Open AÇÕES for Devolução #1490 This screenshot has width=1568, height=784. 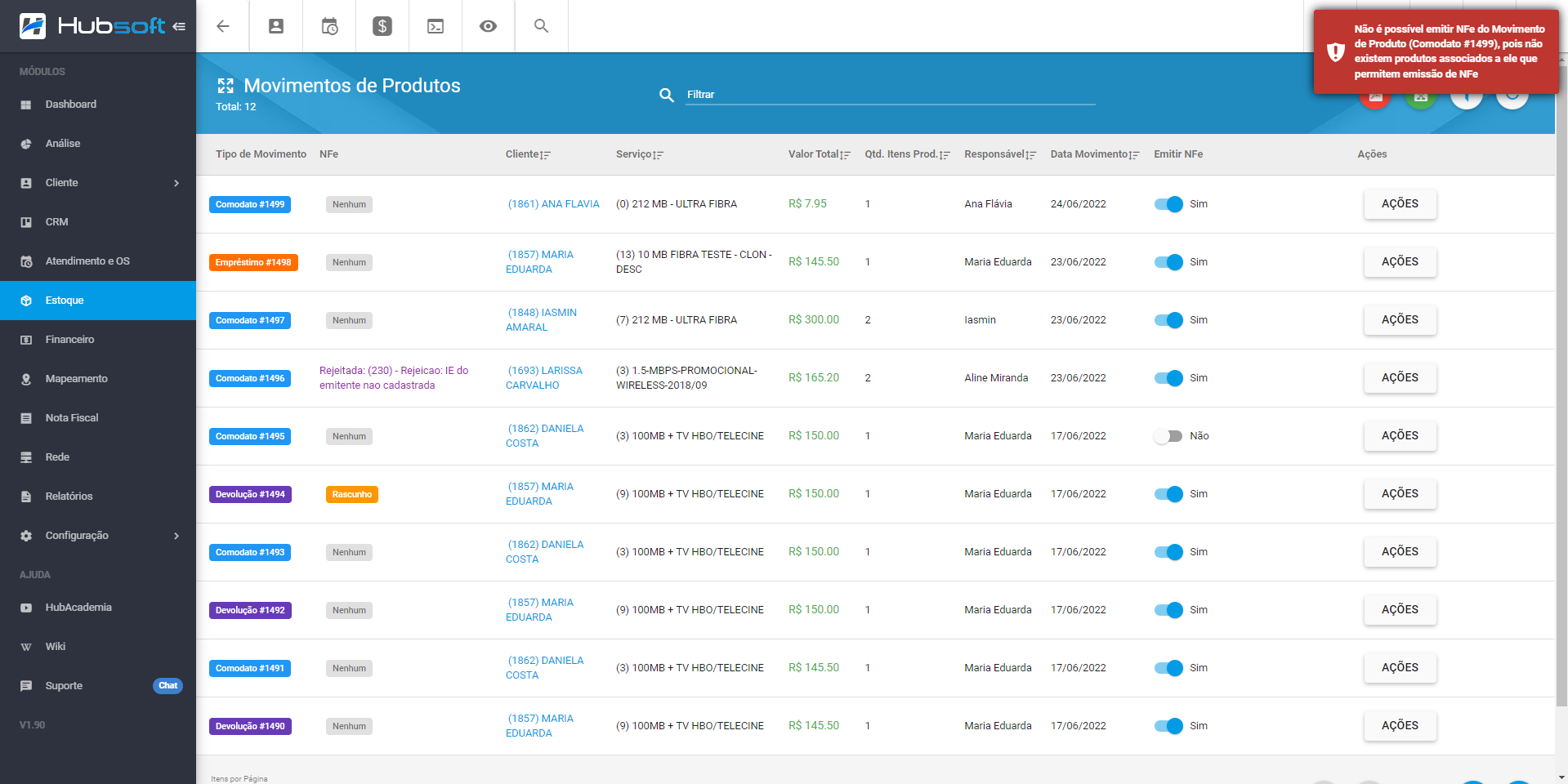[x=1400, y=726]
